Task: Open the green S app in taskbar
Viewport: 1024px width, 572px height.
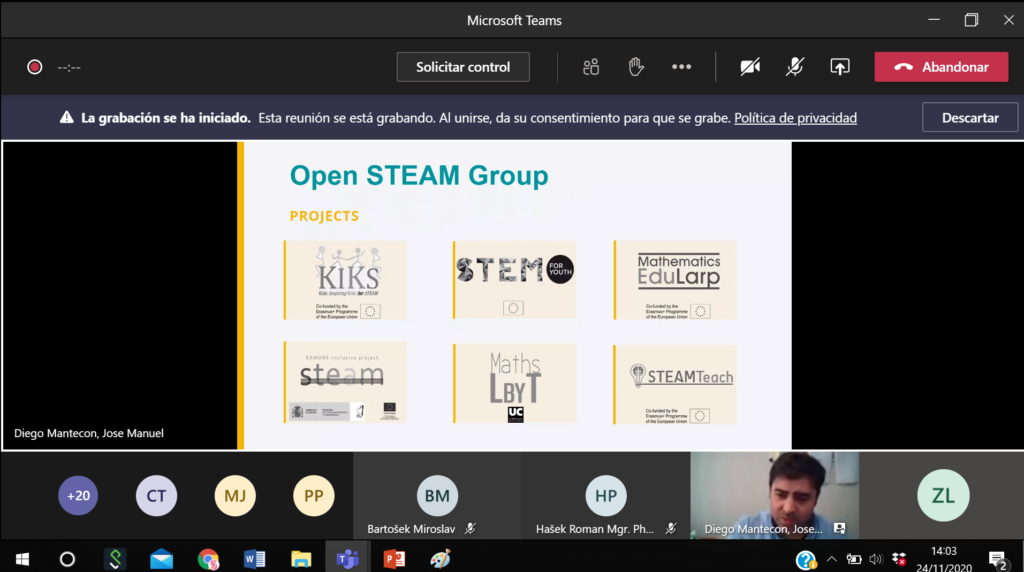Action: pos(116,559)
